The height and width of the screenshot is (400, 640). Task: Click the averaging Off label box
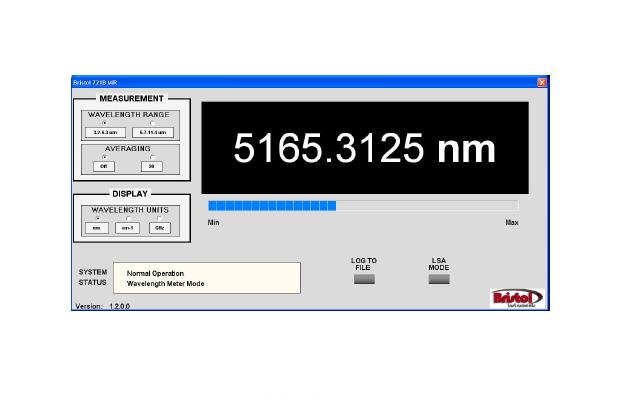tap(105, 166)
